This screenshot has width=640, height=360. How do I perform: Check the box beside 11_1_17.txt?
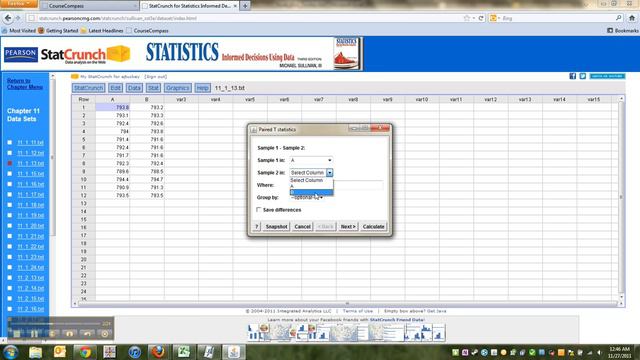tap(10, 194)
